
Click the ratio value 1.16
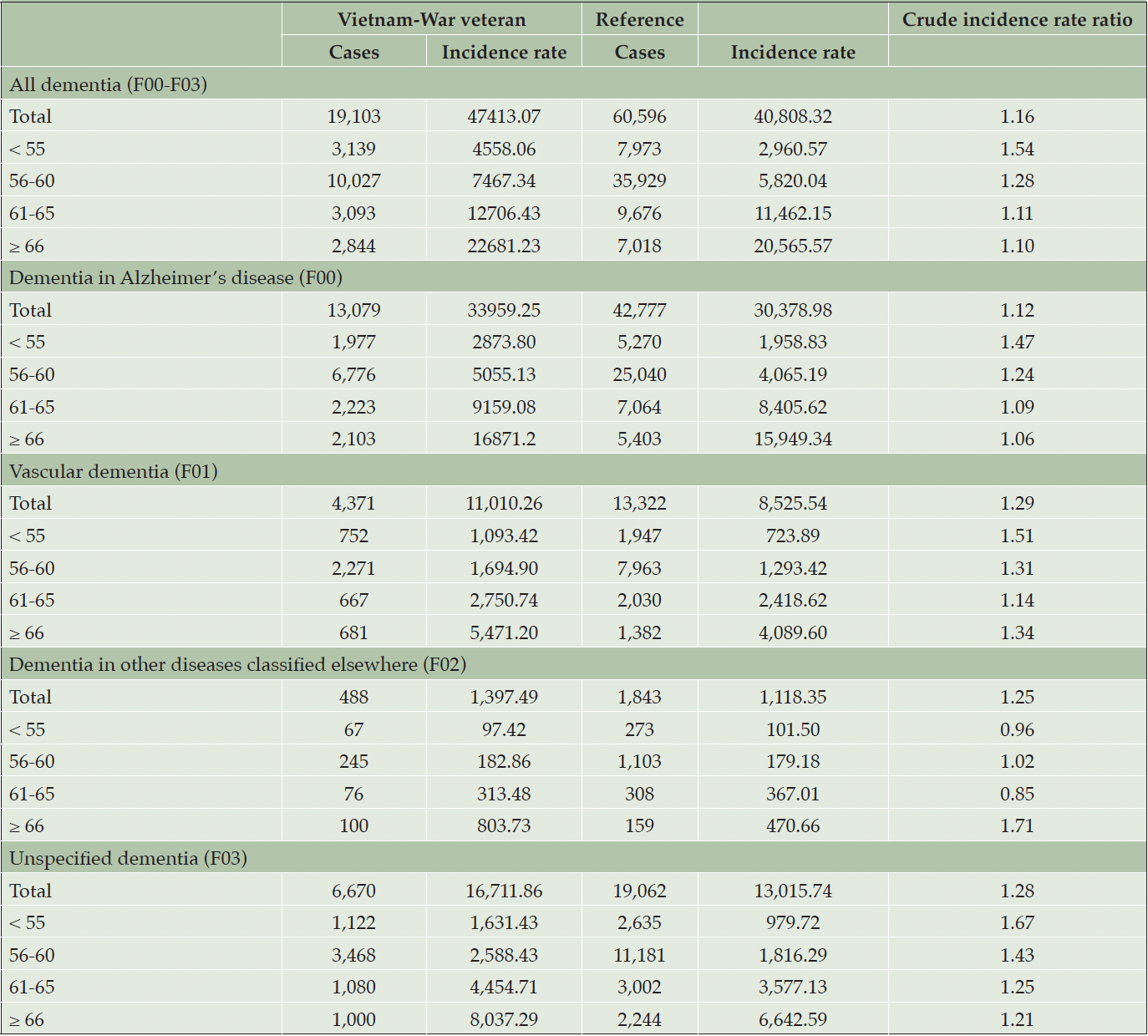1017,116
